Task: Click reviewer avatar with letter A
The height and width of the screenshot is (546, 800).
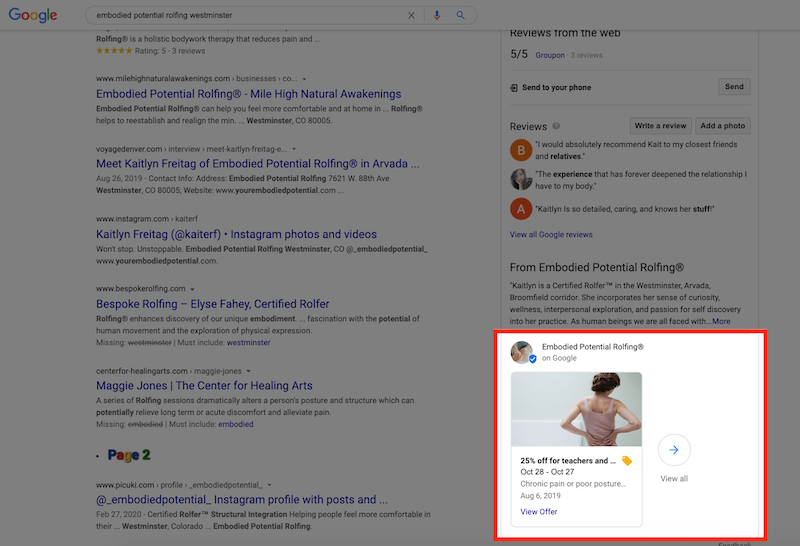Action: click(521, 209)
